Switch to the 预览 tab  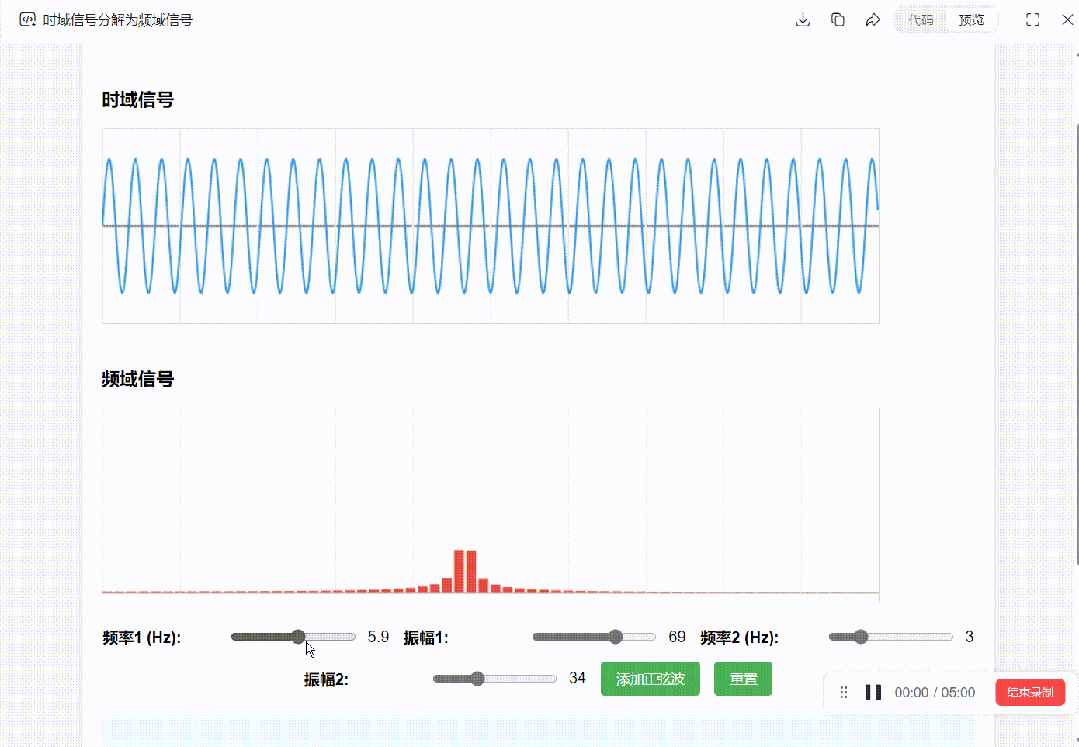coord(971,20)
